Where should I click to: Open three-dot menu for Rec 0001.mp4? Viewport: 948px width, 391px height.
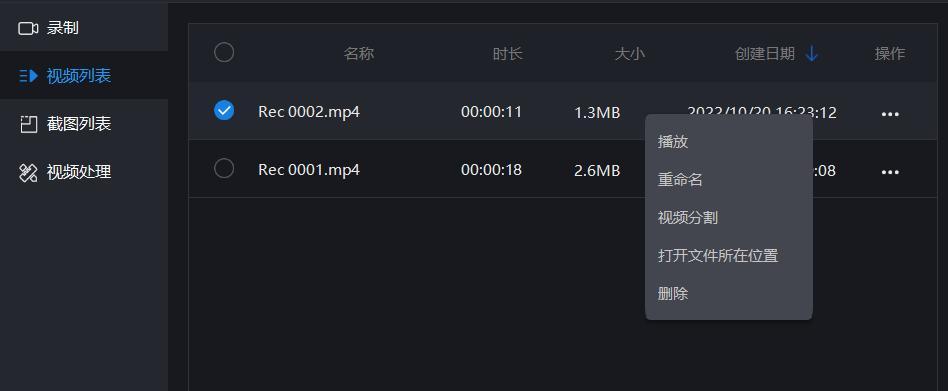pos(890,172)
